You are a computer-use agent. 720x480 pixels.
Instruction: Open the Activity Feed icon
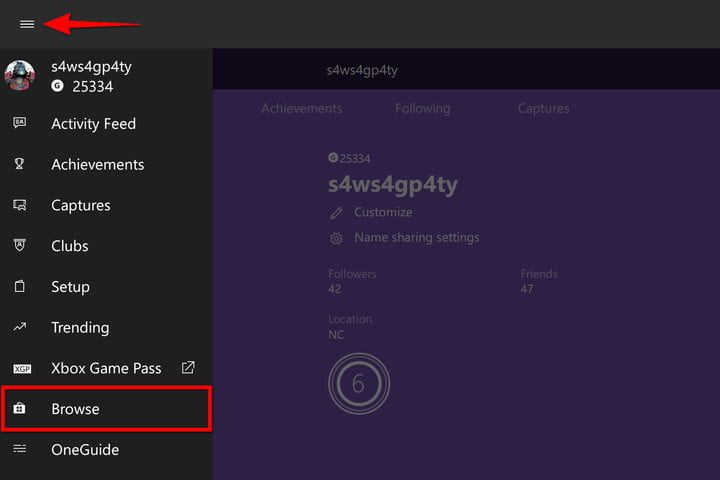tap(20, 124)
